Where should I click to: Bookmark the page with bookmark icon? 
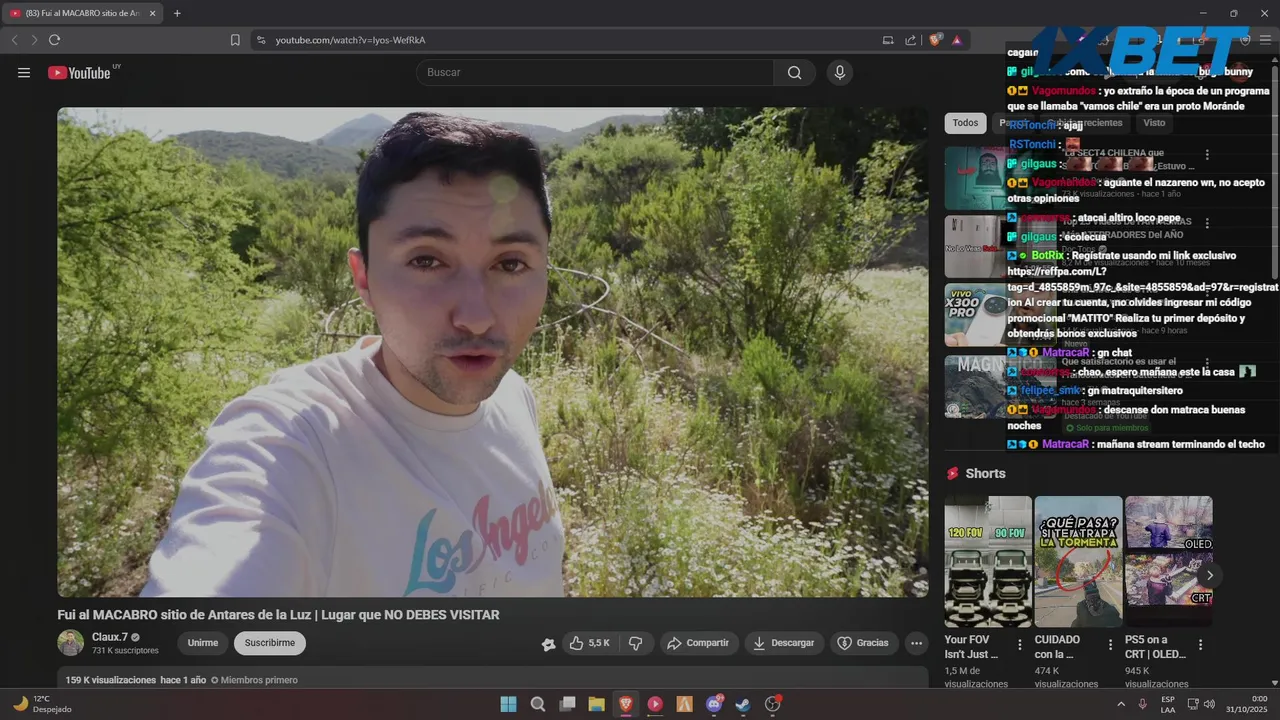235,40
